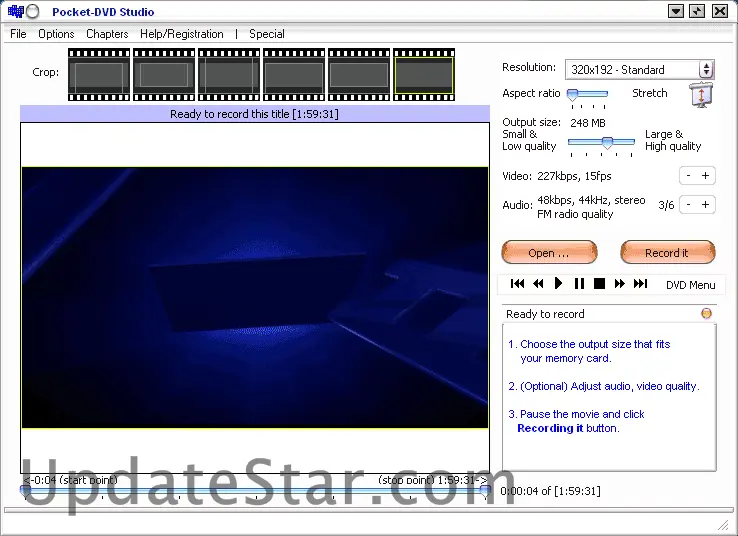Skip to next chapter
The height and width of the screenshot is (536, 738).
[640, 284]
